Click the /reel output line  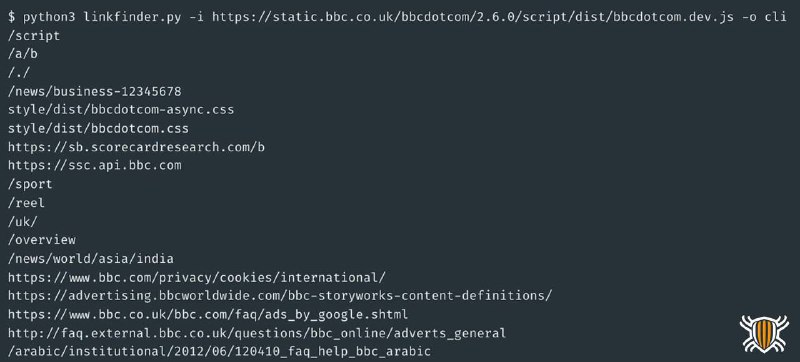[27, 203]
